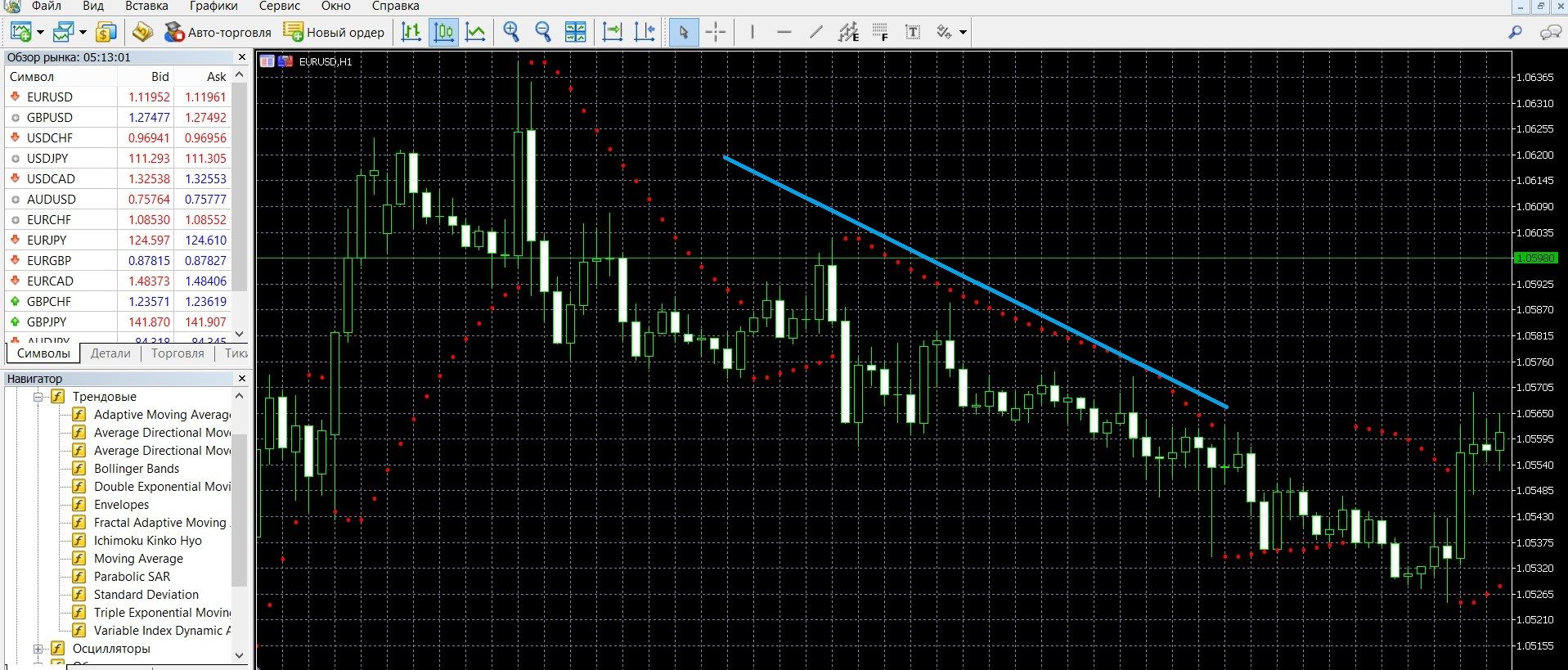Open the search magnifier at top right
This screenshot has height=670, width=1568.
pos(1516,32)
